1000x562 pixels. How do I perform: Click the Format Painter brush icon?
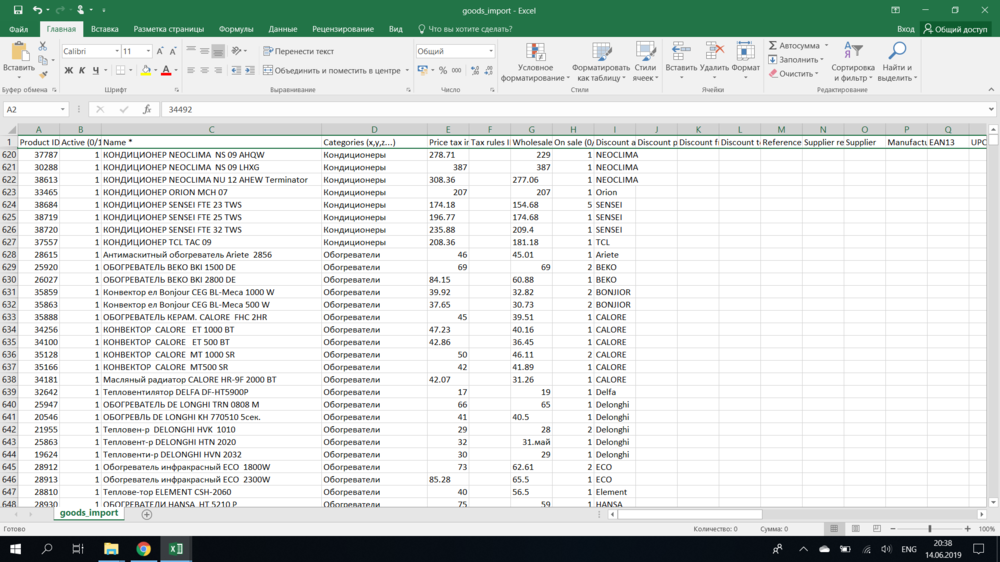pos(43,75)
